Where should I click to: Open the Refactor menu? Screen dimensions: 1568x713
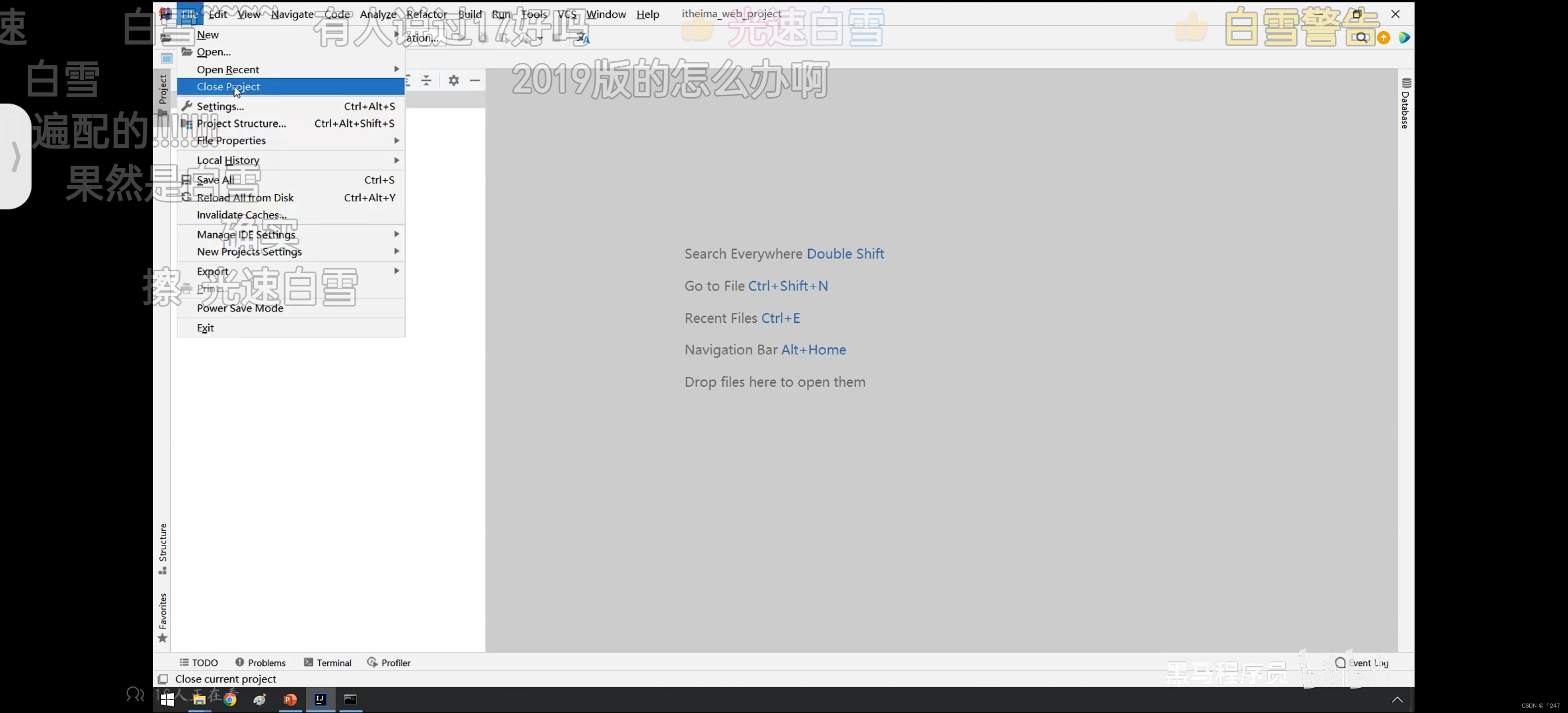coord(427,14)
